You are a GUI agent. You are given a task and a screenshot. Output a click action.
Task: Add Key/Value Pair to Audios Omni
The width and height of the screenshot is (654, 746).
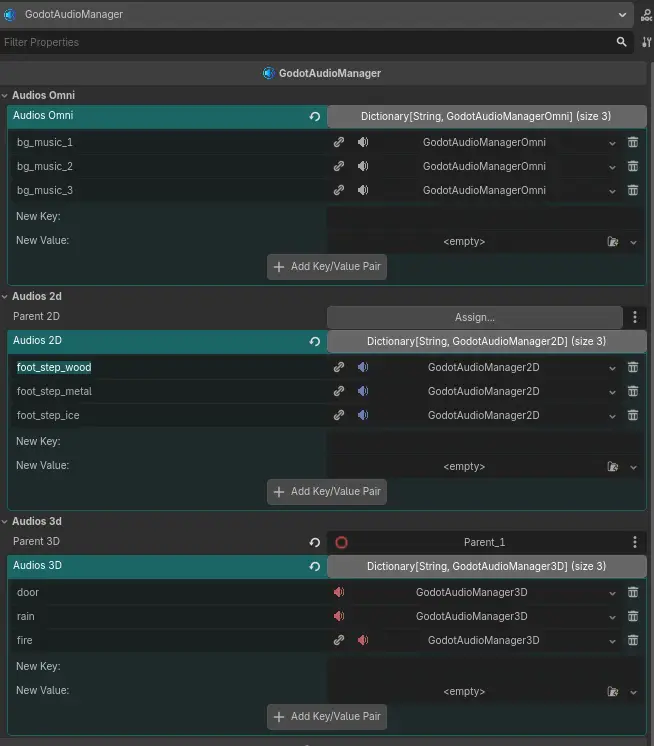point(327,266)
